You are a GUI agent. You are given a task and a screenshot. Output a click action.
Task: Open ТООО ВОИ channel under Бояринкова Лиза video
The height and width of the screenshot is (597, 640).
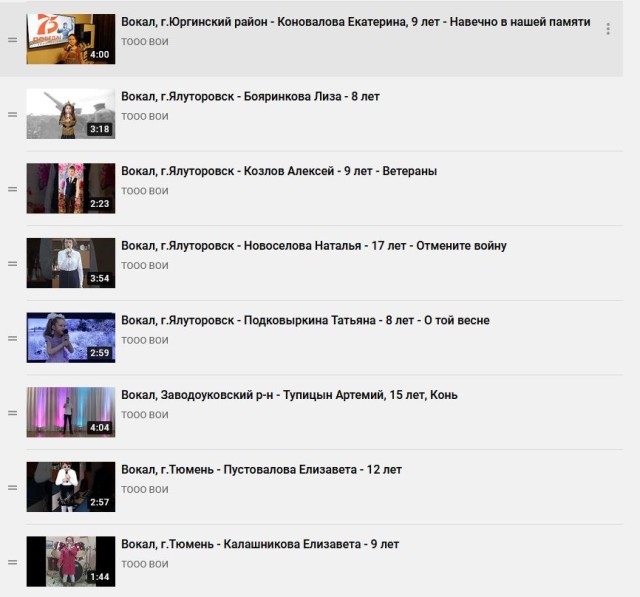145,117
